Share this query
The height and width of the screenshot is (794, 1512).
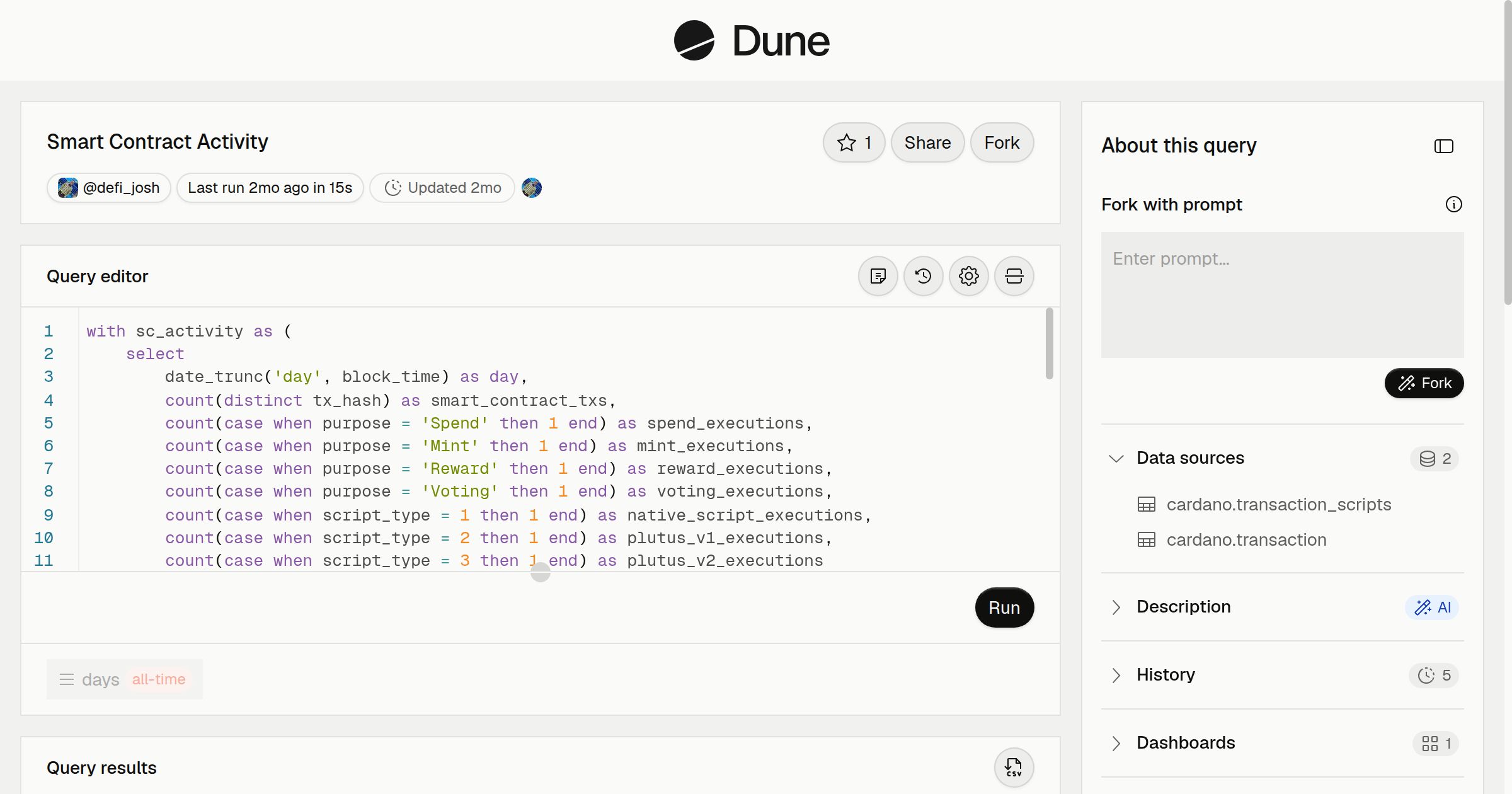click(927, 142)
